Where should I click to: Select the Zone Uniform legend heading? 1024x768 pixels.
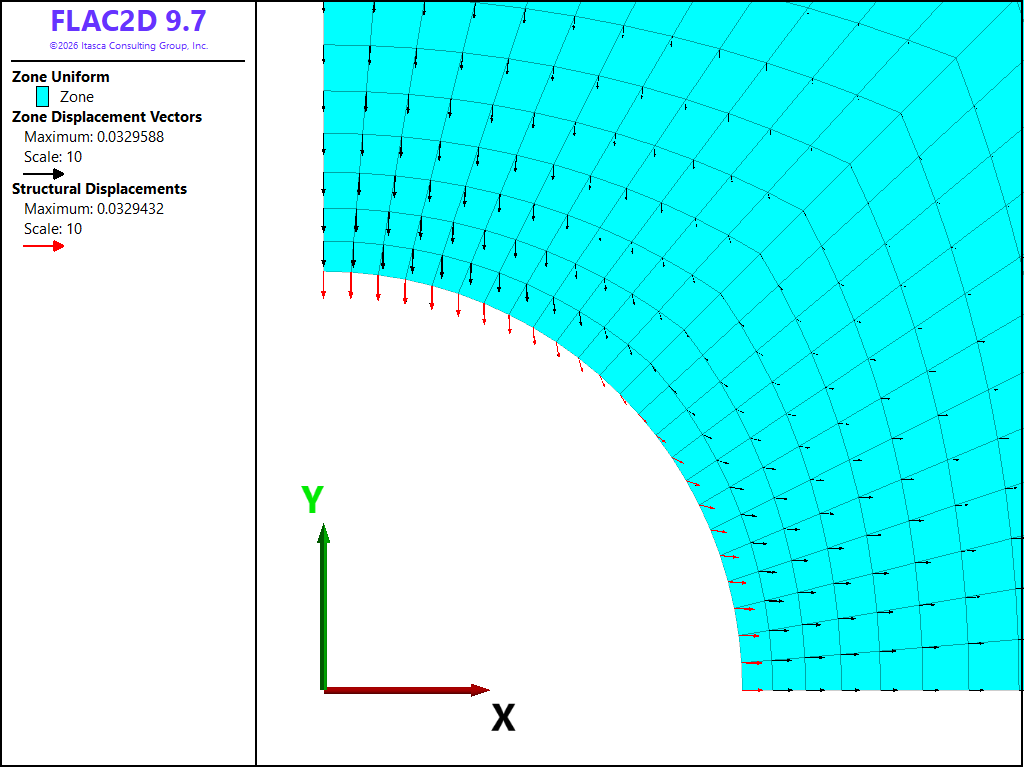coord(61,76)
